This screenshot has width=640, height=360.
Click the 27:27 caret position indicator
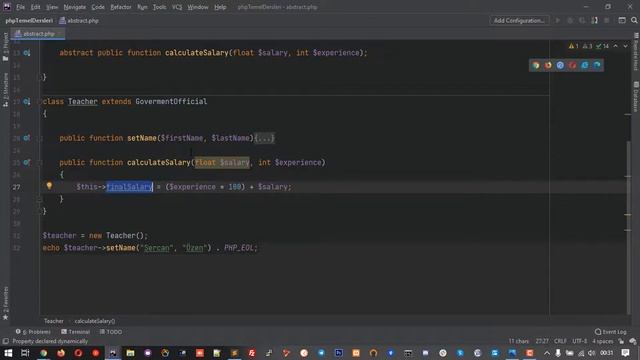pyautogui.click(x=542, y=341)
